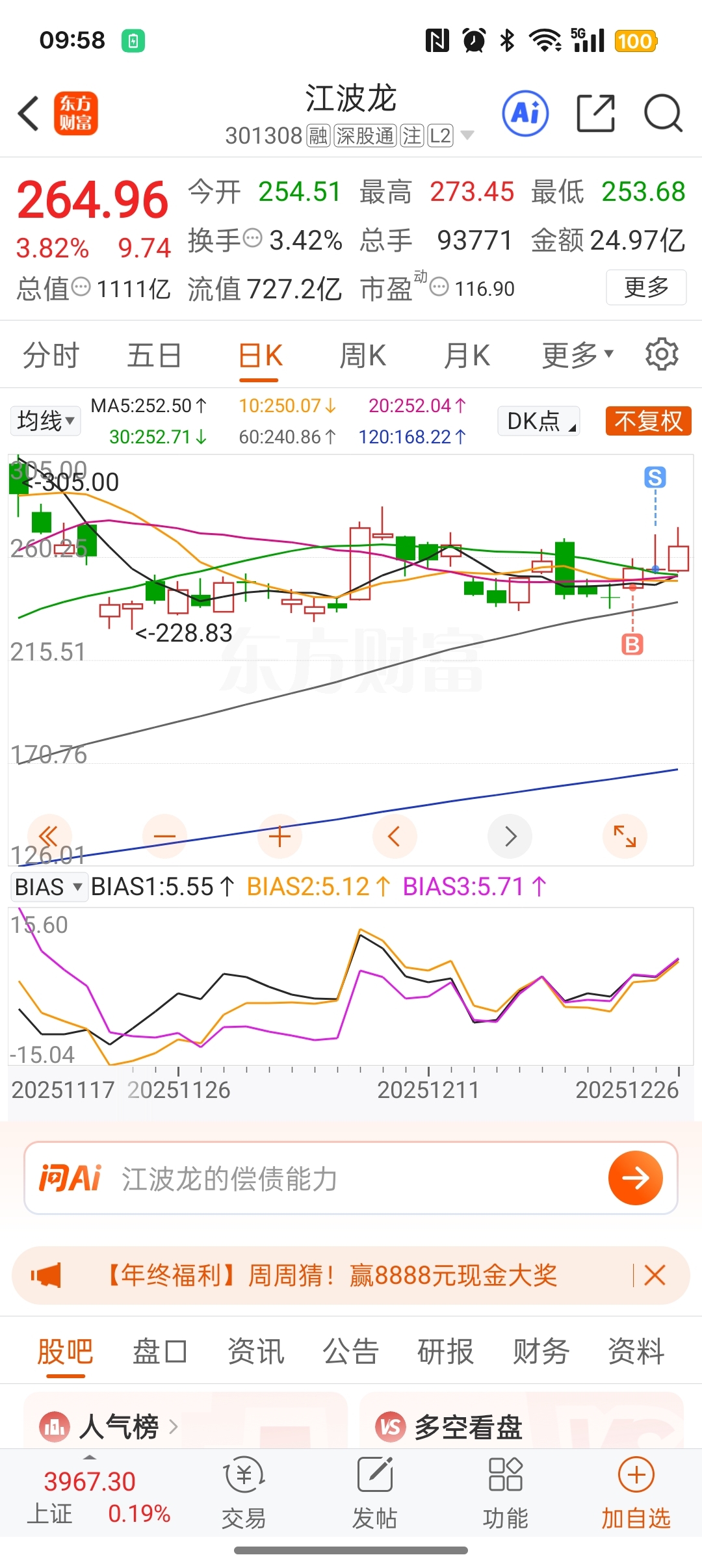Tap MA5:252.50 value label
Image resolution: width=702 pixels, height=1568 pixels.
(148, 406)
